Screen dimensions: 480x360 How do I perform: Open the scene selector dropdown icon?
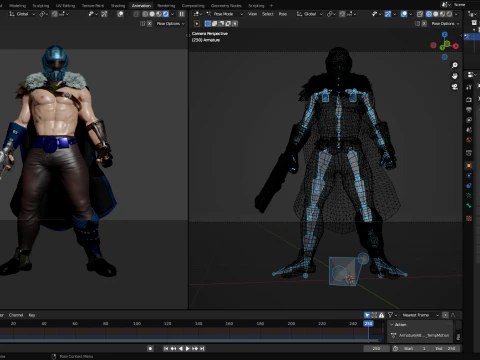click(x=446, y=5)
